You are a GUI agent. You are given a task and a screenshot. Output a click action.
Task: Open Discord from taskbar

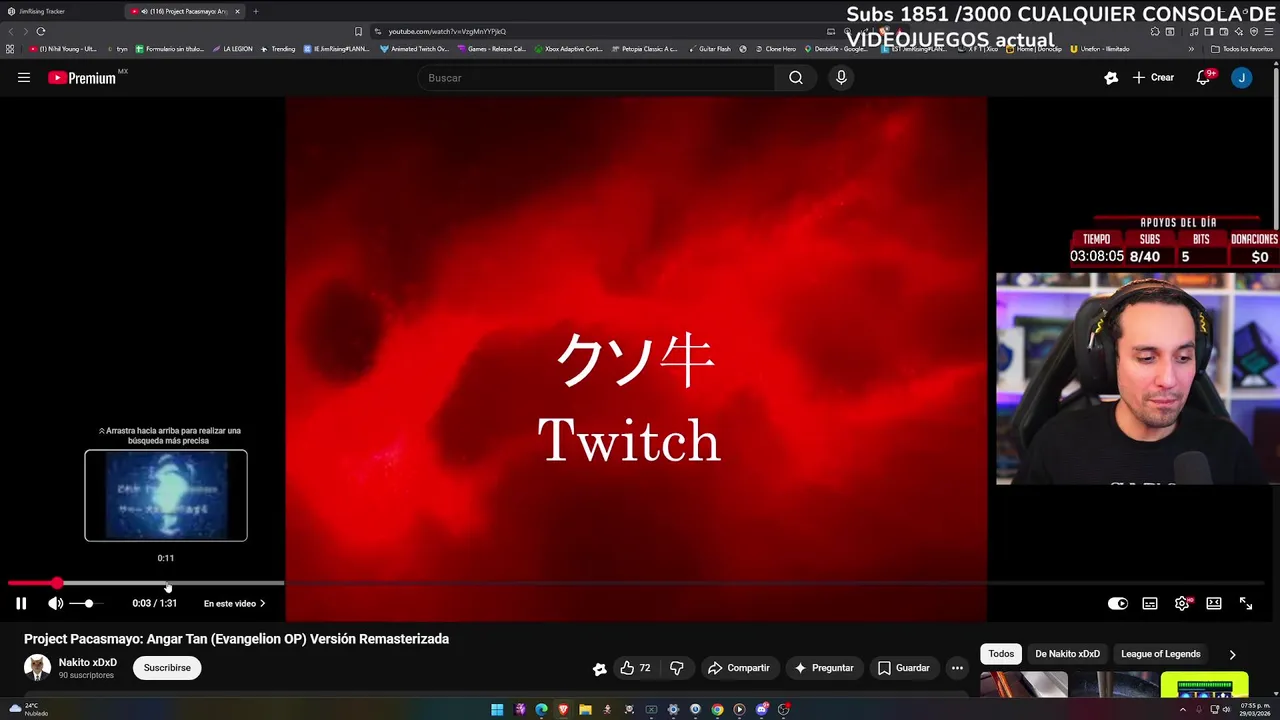tap(761, 710)
